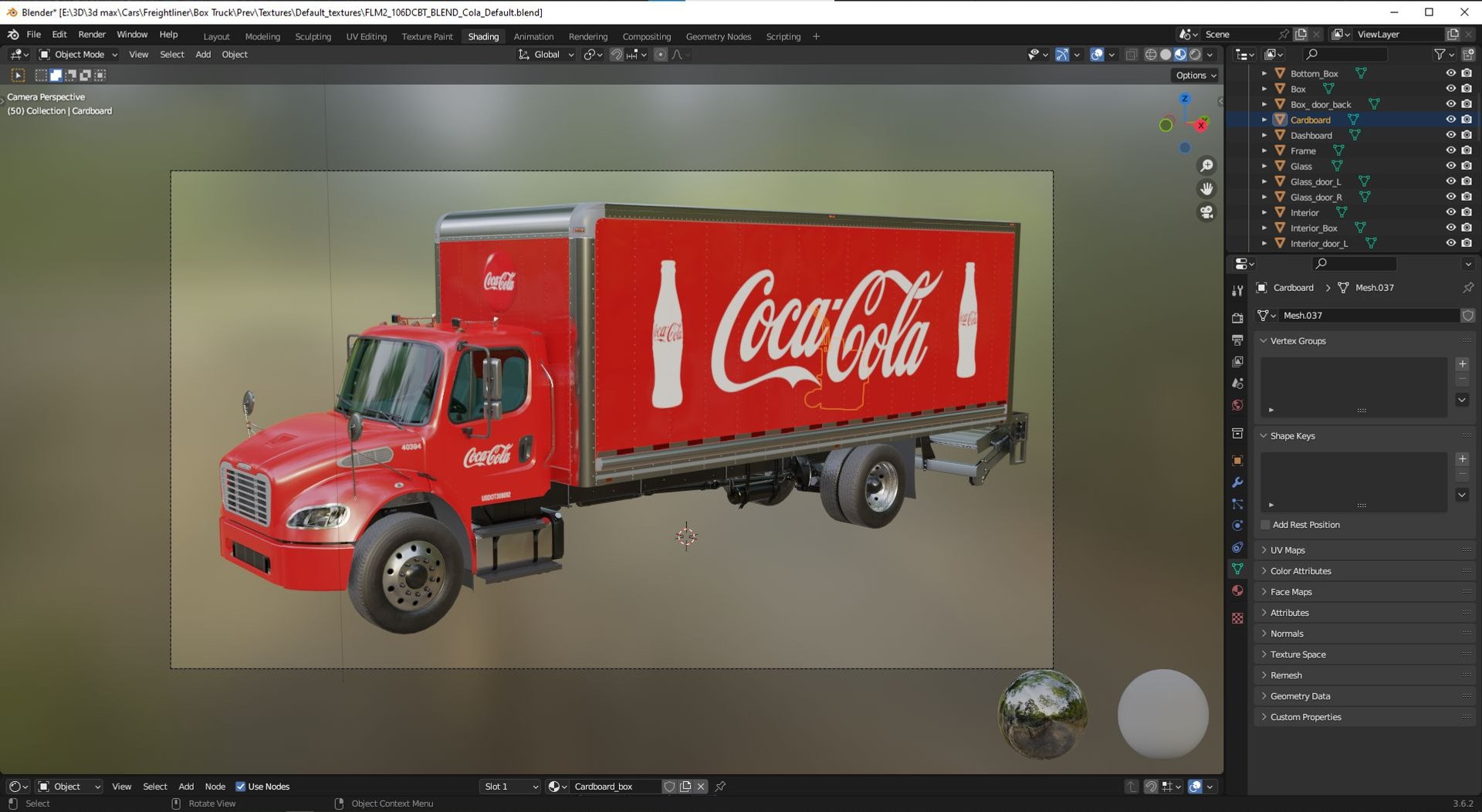
Task: Open the Particles properties tab
Action: coord(1237,504)
